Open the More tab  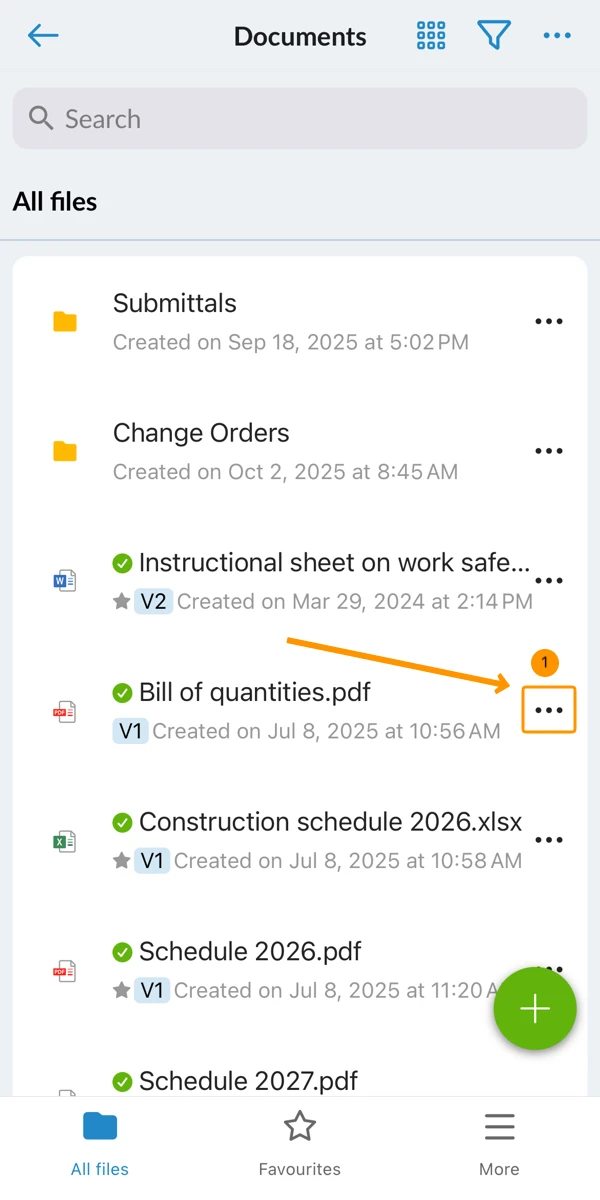pos(499,1146)
